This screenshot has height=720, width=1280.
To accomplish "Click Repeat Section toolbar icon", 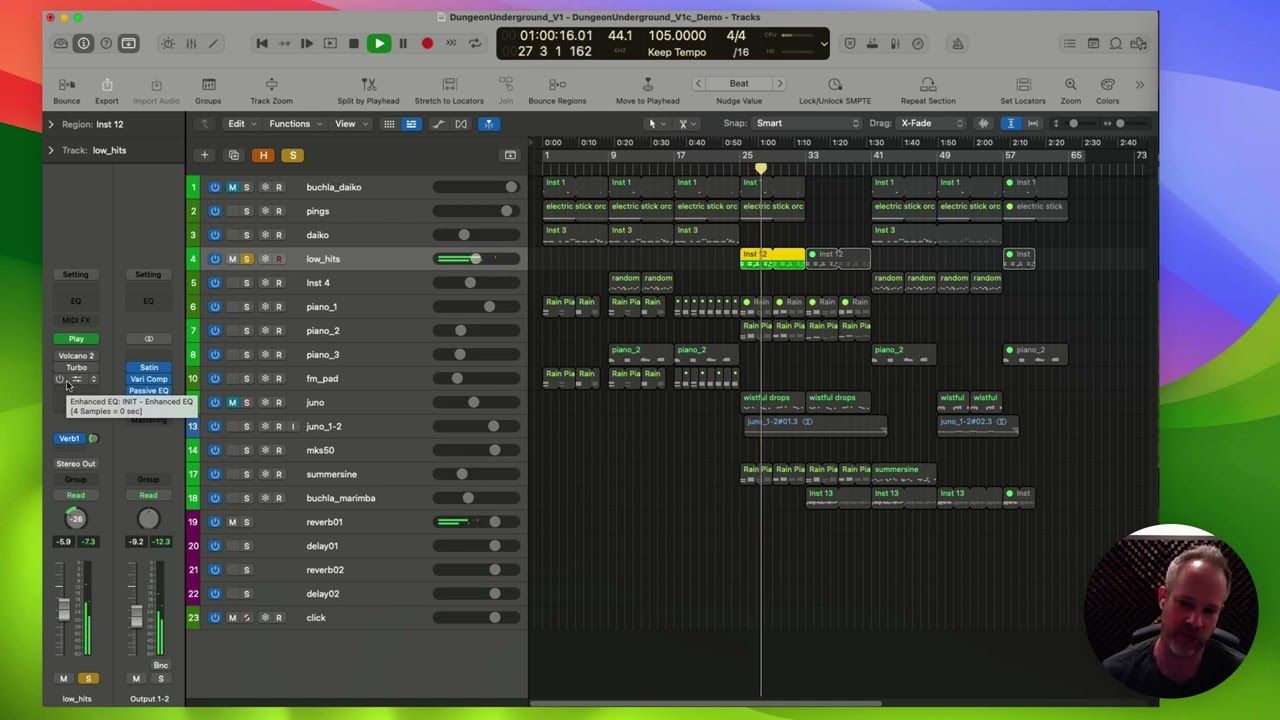I will (928, 85).
